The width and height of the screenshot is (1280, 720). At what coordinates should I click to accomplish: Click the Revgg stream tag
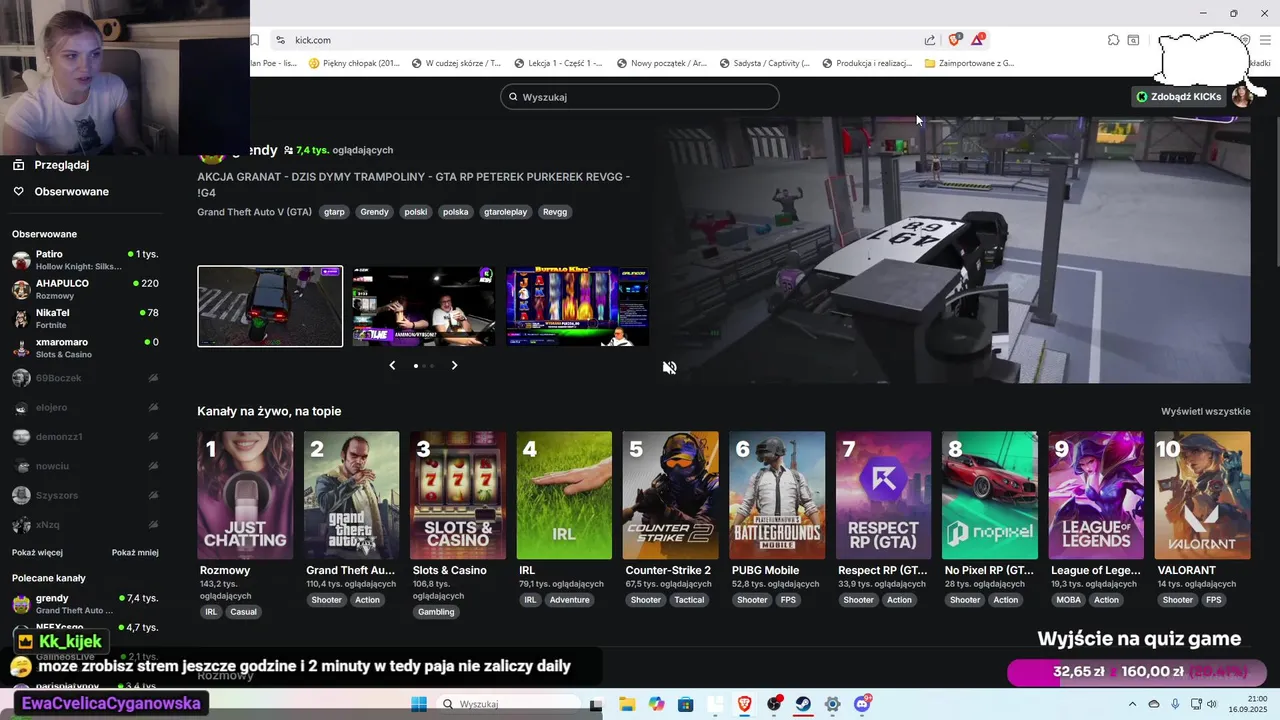tap(555, 212)
